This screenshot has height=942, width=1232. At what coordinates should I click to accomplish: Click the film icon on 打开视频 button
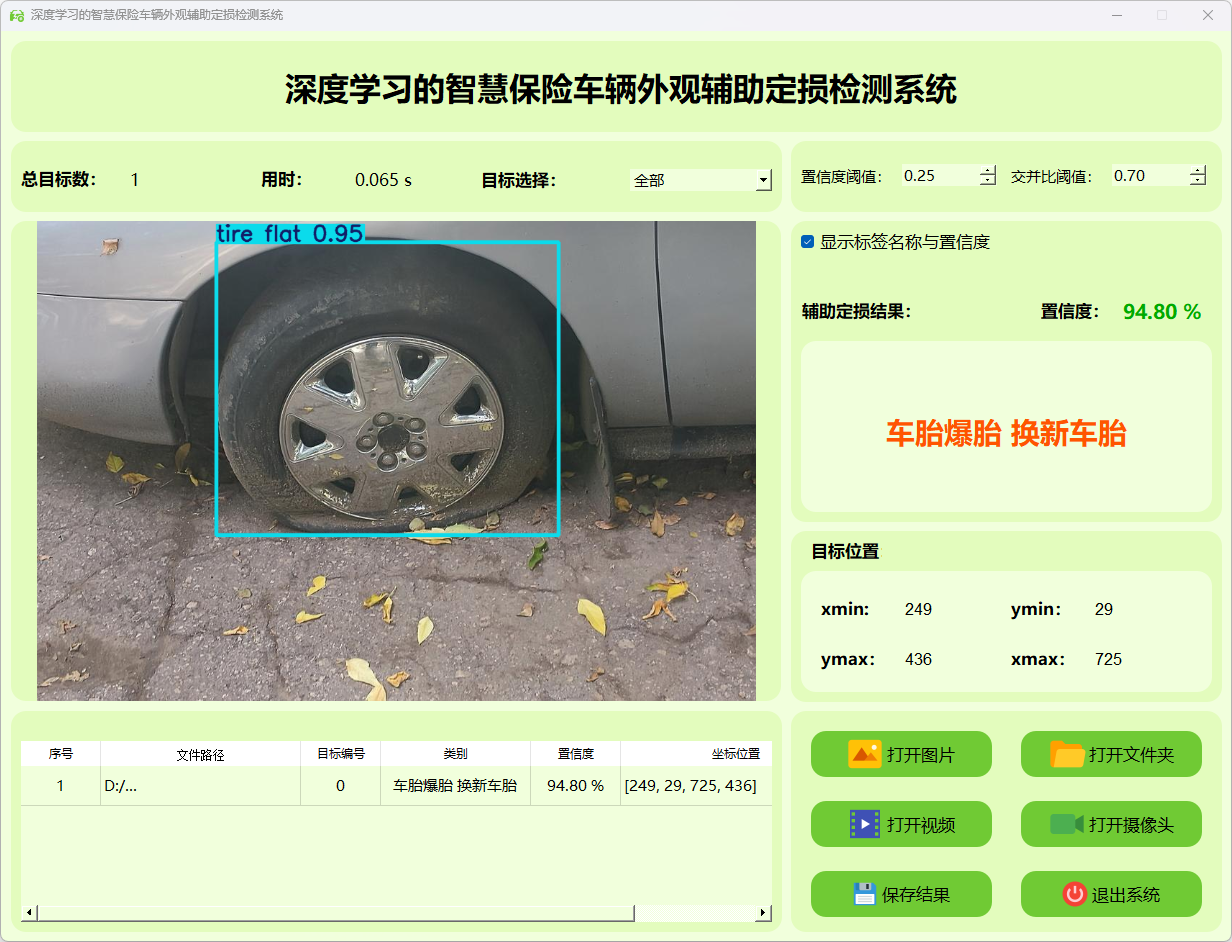tap(864, 824)
